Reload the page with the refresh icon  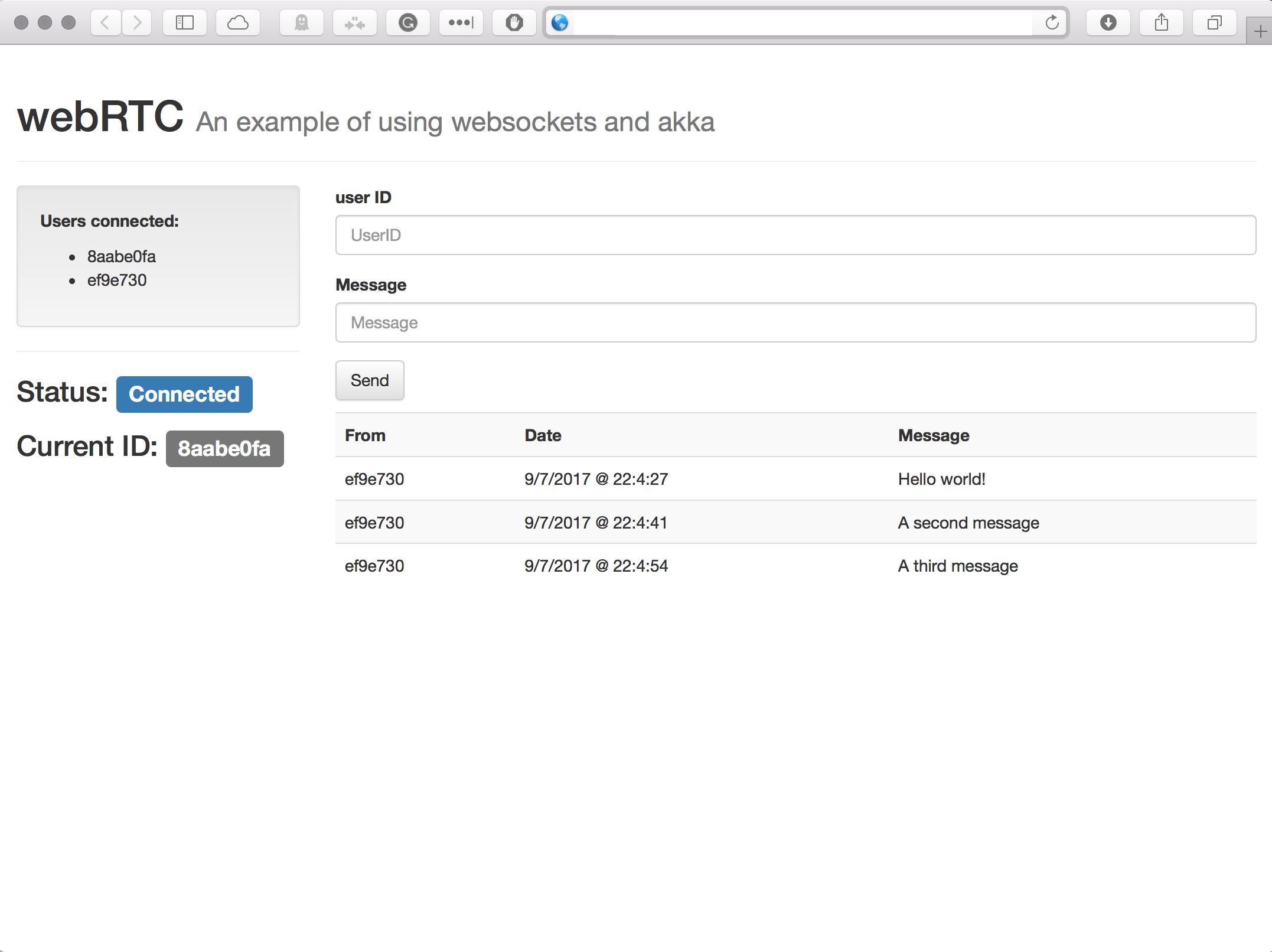(x=1052, y=22)
